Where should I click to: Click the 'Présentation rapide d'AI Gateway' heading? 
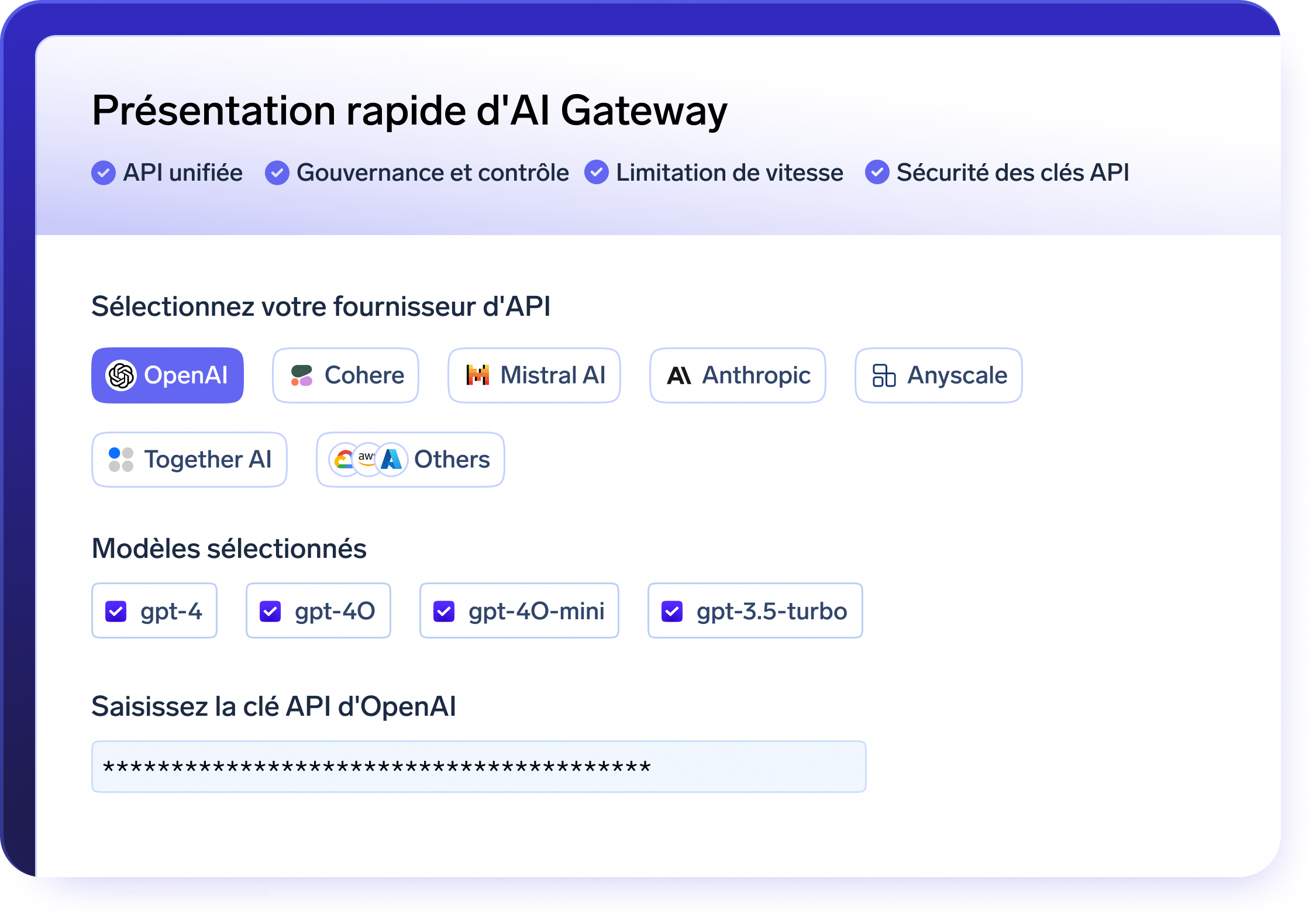click(x=409, y=111)
